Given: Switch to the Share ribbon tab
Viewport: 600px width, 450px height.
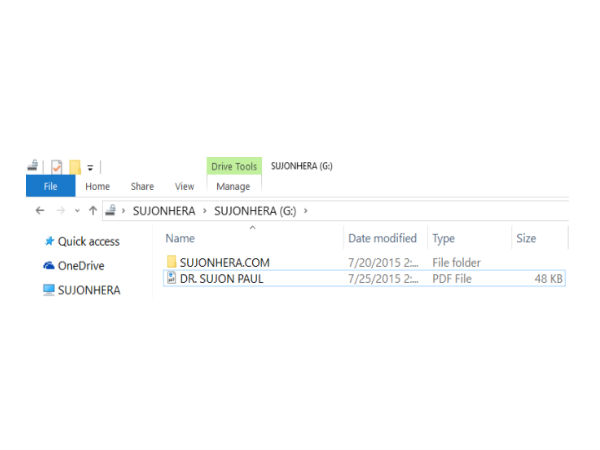Looking at the screenshot, I should pyautogui.click(x=142, y=186).
